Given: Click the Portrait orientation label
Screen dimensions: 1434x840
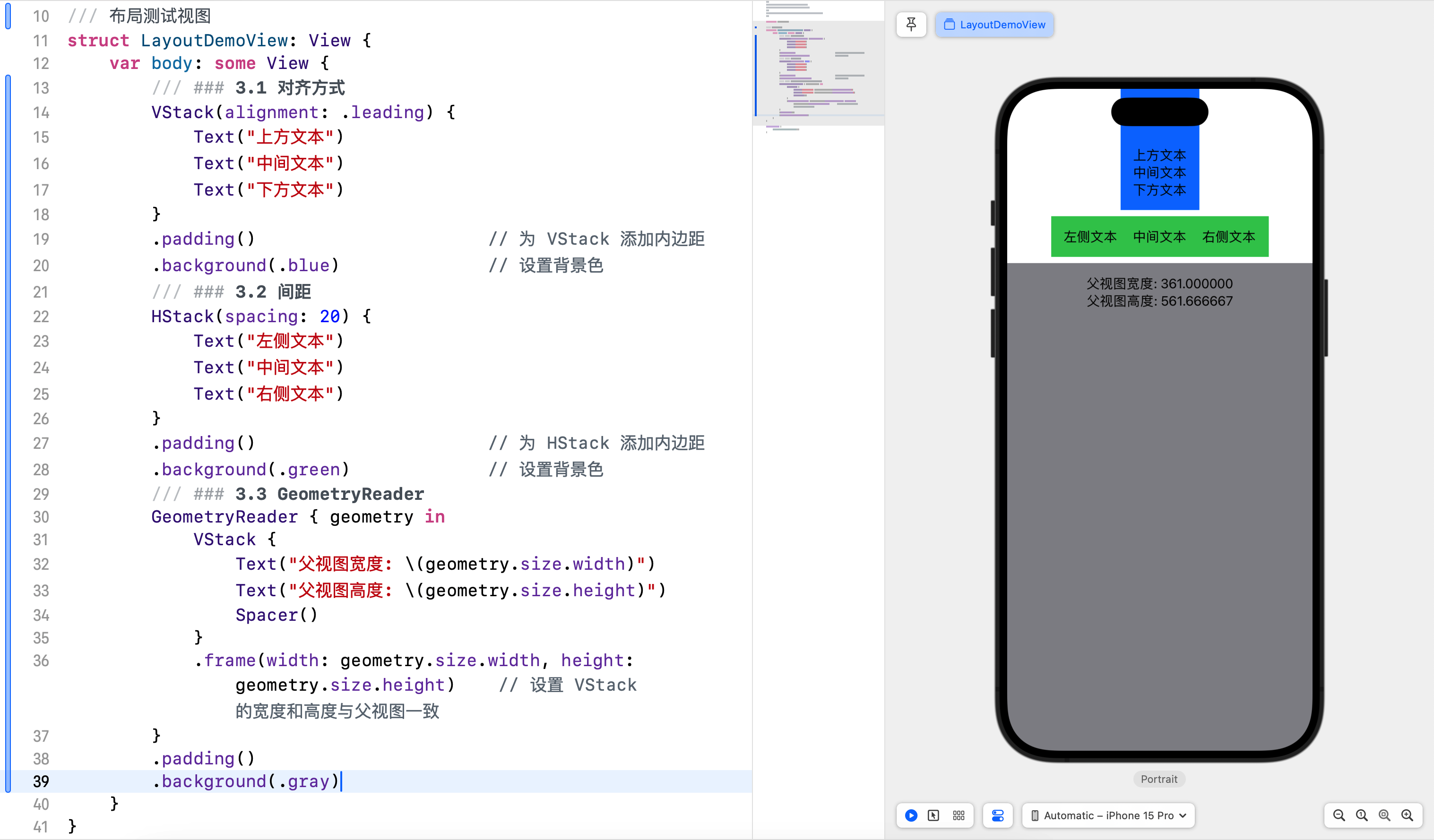Looking at the screenshot, I should (x=1159, y=779).
